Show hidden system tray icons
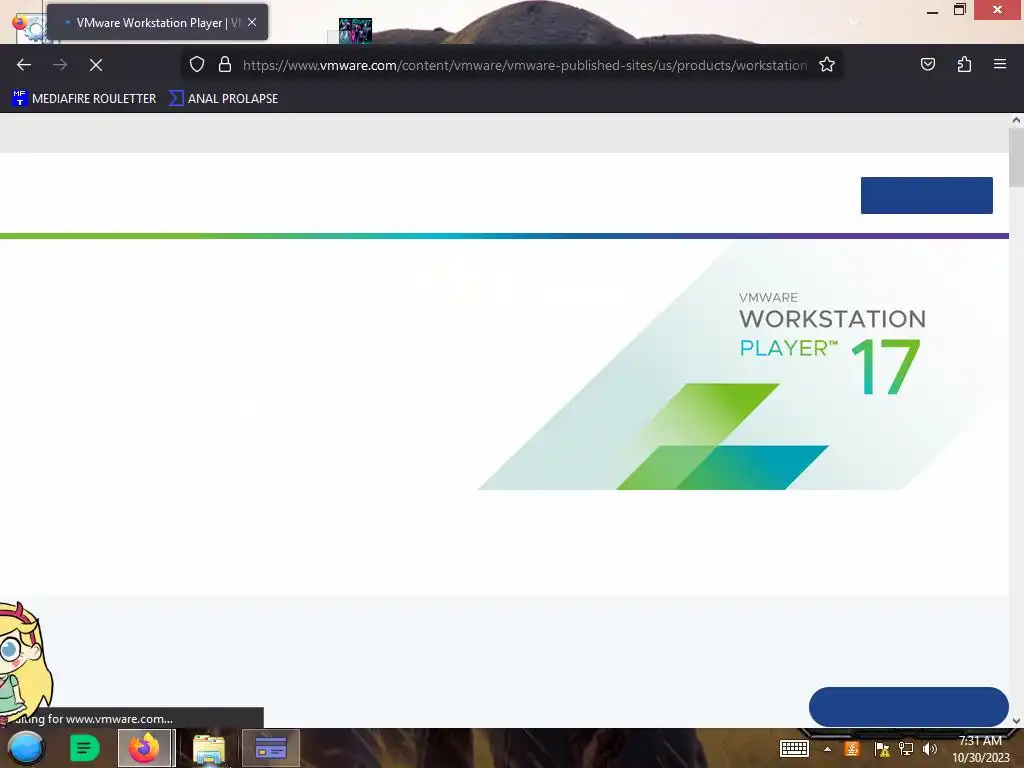Image resolution: width=1024 pixels, height=768 pixels. point(827,749)
